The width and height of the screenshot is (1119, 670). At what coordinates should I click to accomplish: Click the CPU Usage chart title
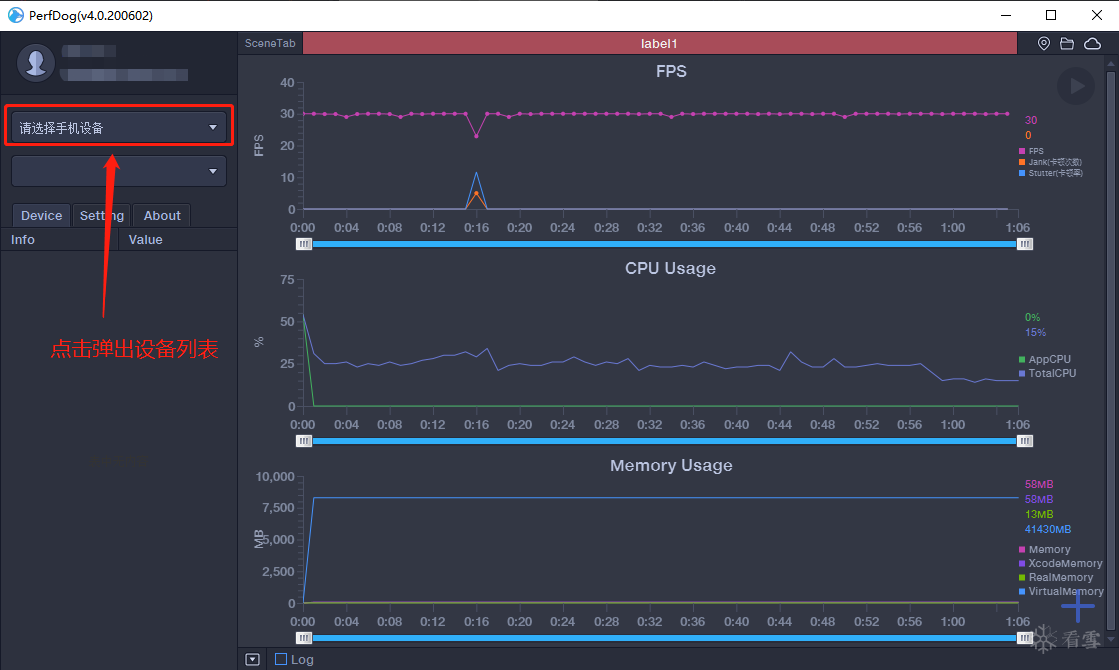[x=670, y=268]
